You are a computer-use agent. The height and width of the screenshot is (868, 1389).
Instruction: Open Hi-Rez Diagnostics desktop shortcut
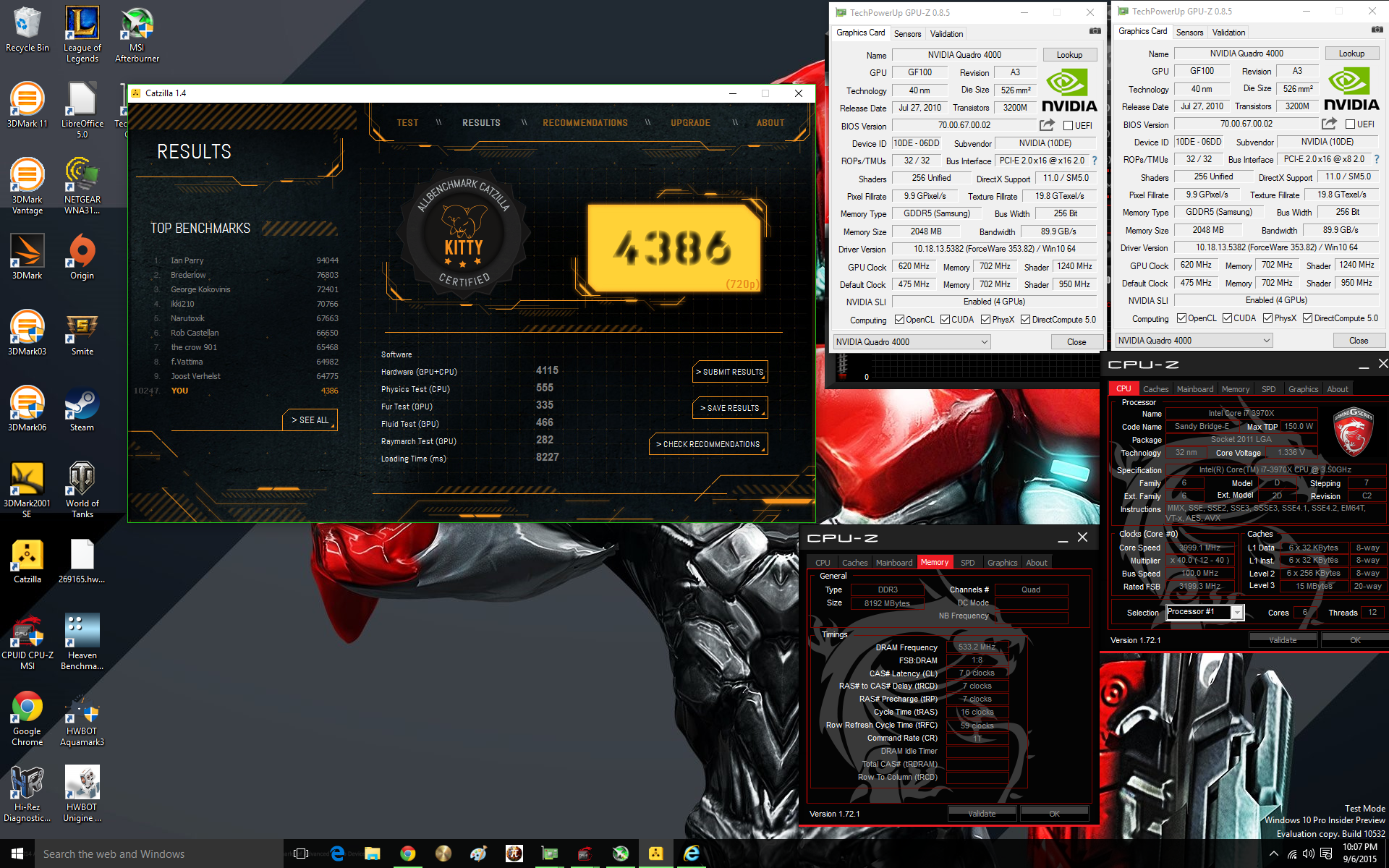point(27,793)
